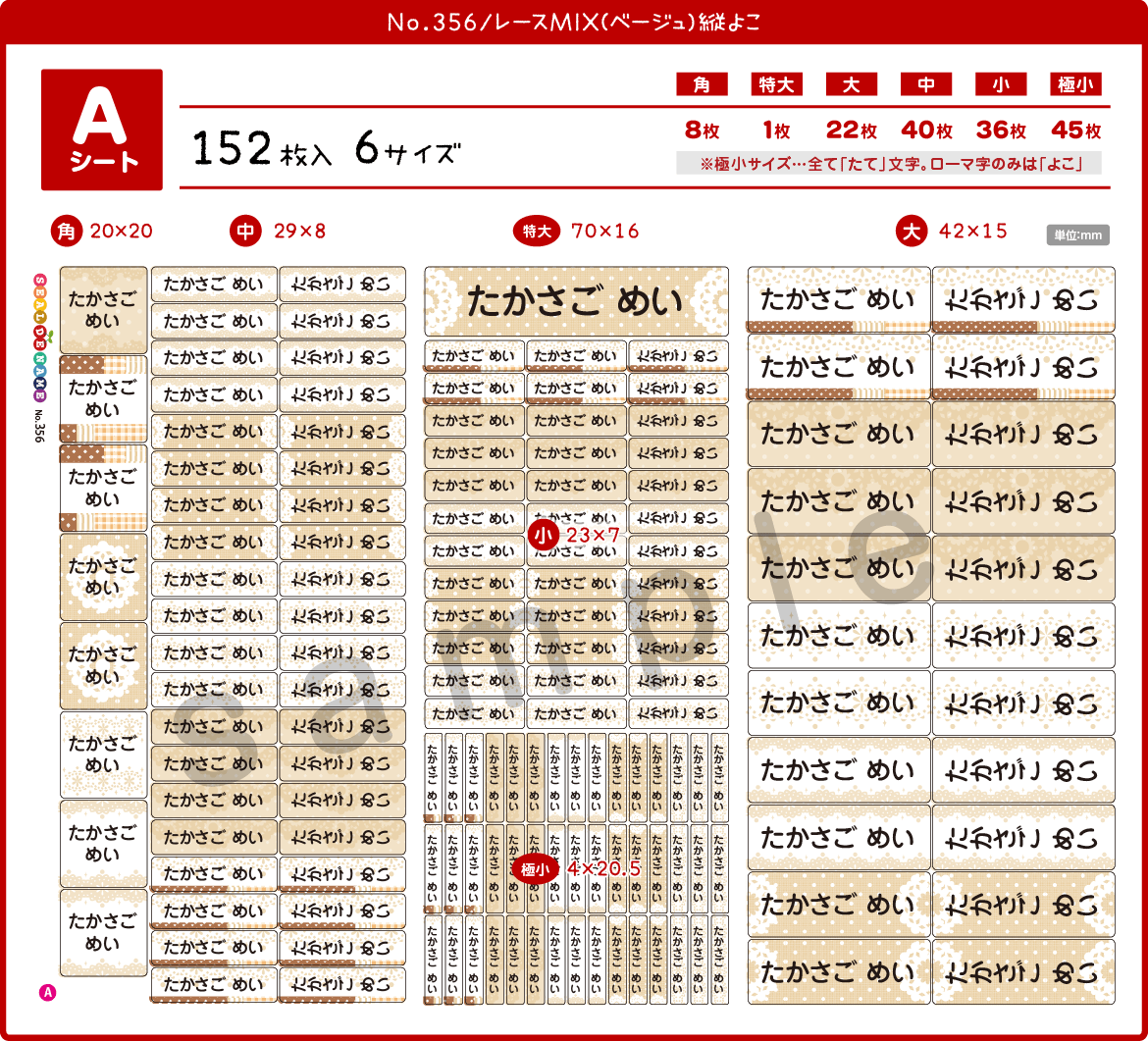
Task: Click the title No.356/レースMIX(ベージュ)縦よこ
Action: click(574, 22)
